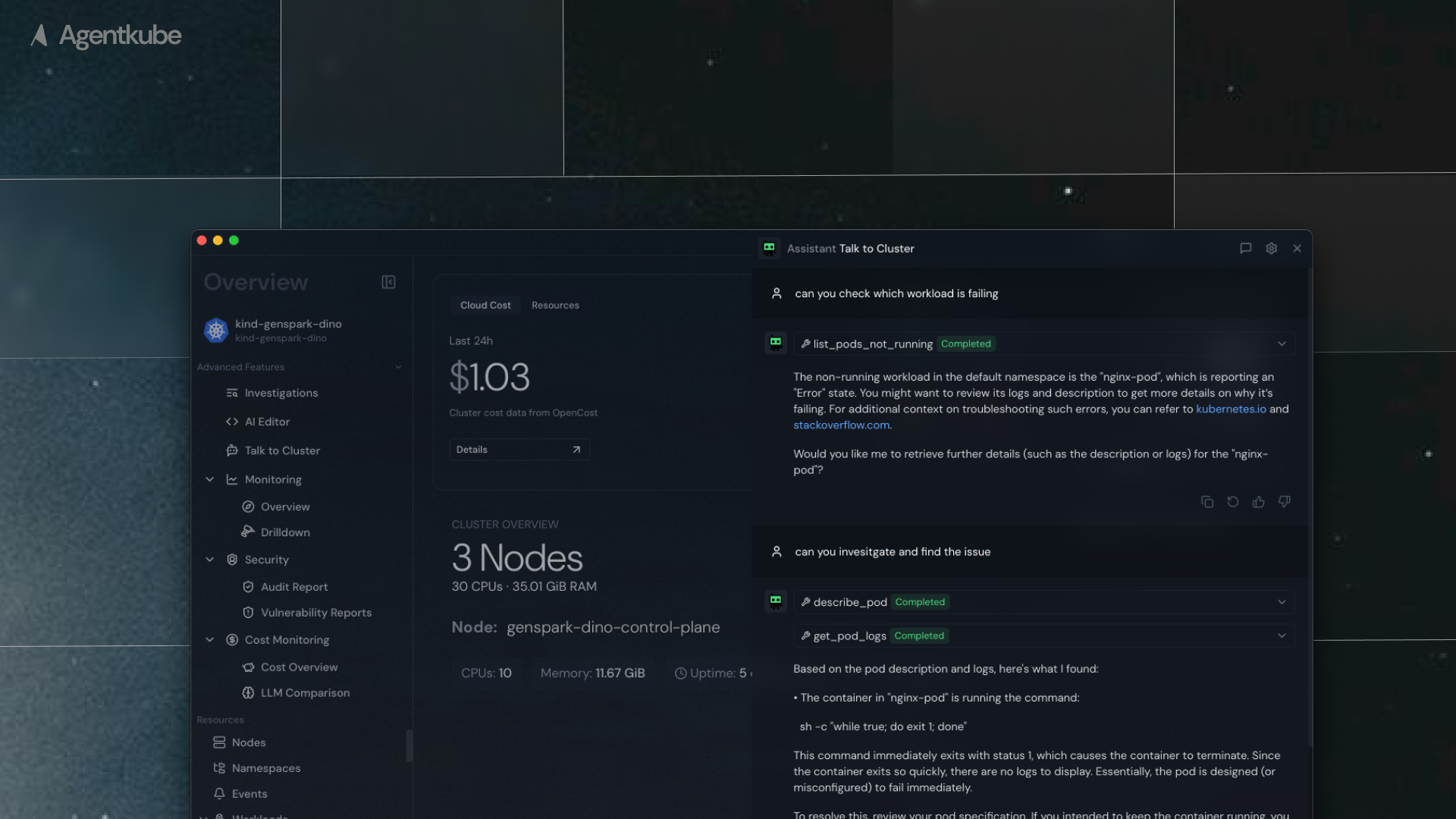Open the Details cost breakdown

click(519, 449)
